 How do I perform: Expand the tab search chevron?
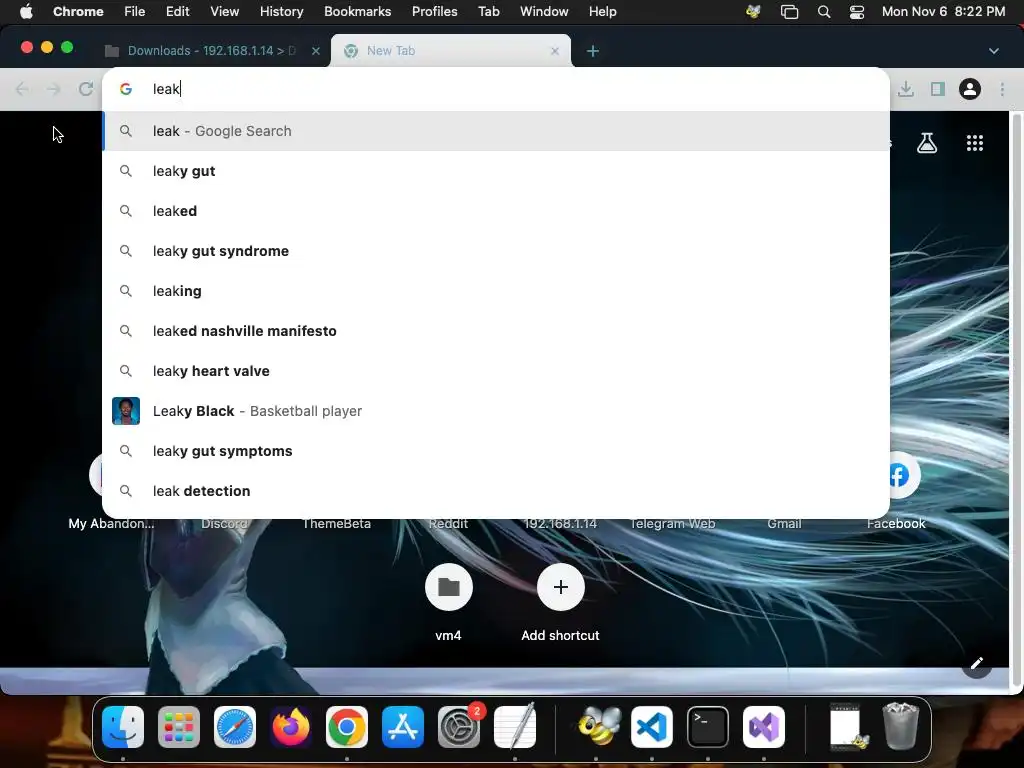click(993, 51)
